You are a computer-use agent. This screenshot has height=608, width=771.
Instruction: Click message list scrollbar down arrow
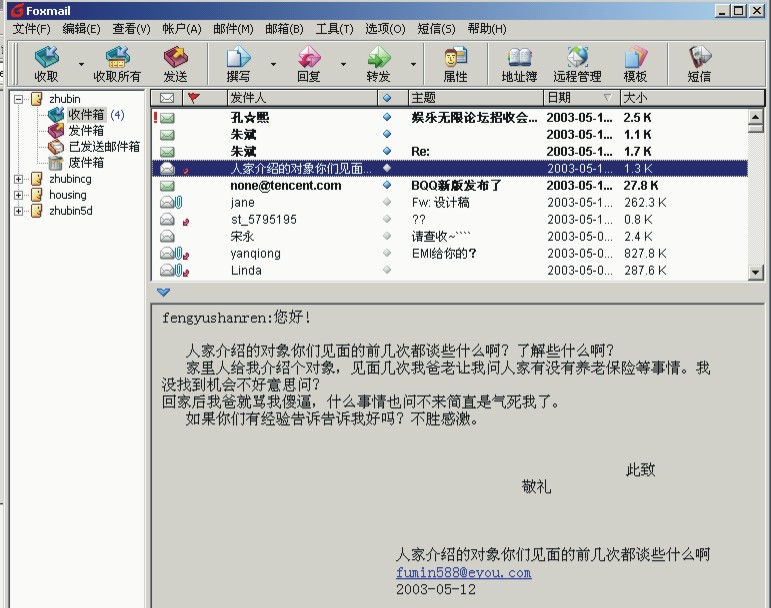tap(755, 272)
